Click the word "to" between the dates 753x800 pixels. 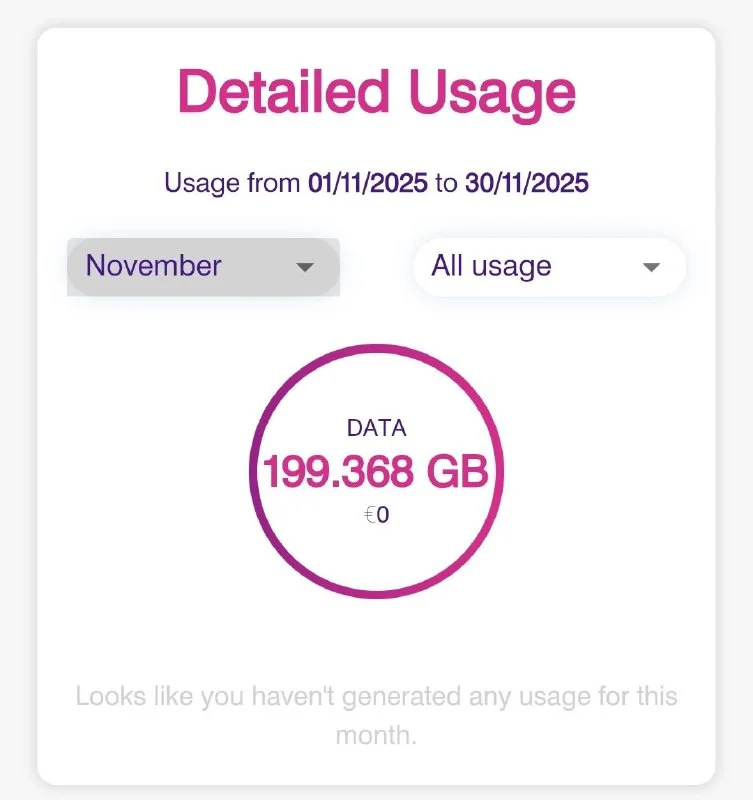point(446,184)
